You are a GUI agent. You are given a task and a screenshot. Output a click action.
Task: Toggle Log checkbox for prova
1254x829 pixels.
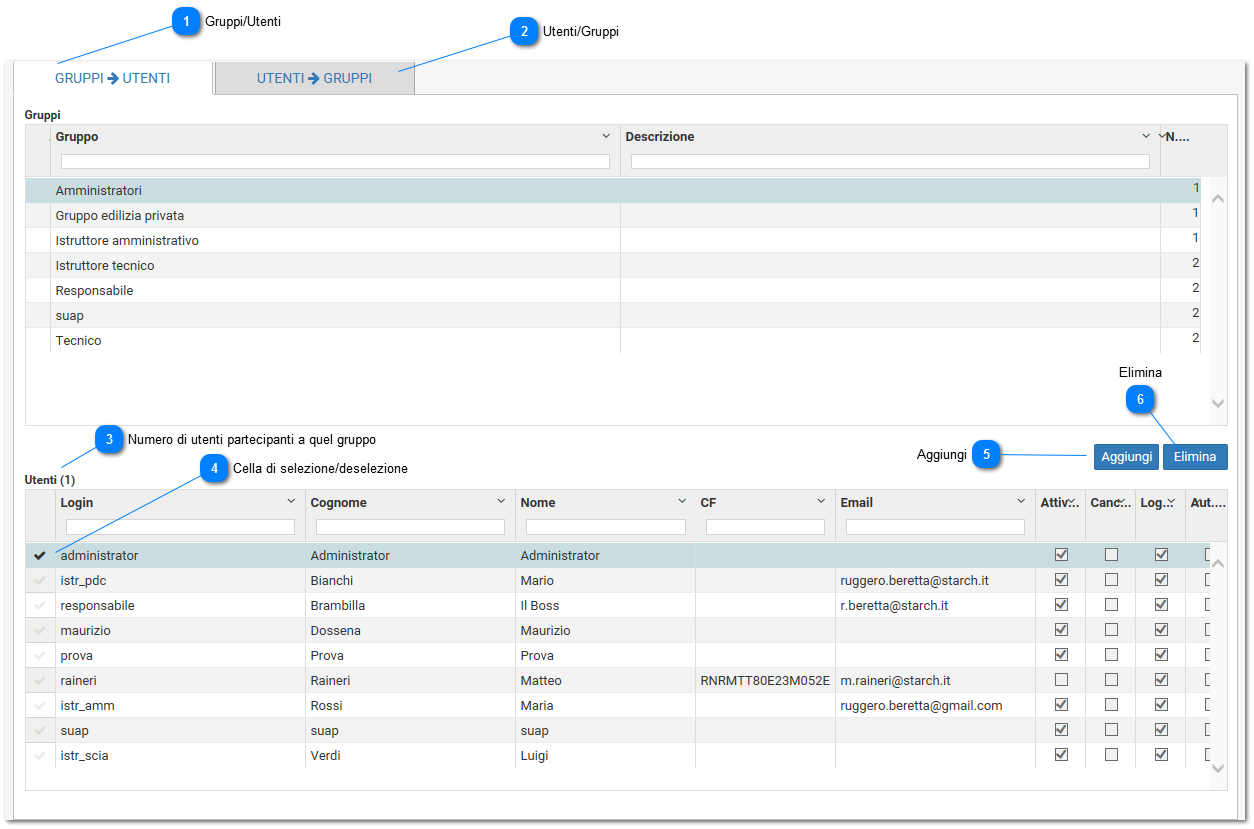[1161, 654]
